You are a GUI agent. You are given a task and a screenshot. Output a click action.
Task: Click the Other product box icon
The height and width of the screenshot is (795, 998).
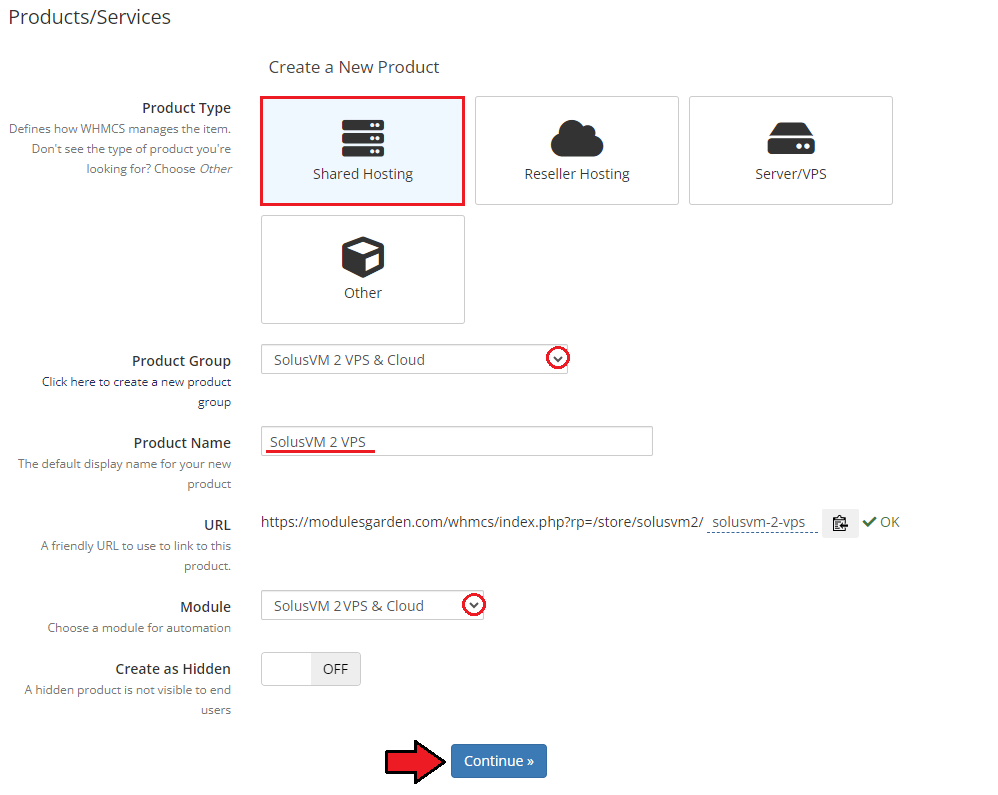tap(363, 258)
